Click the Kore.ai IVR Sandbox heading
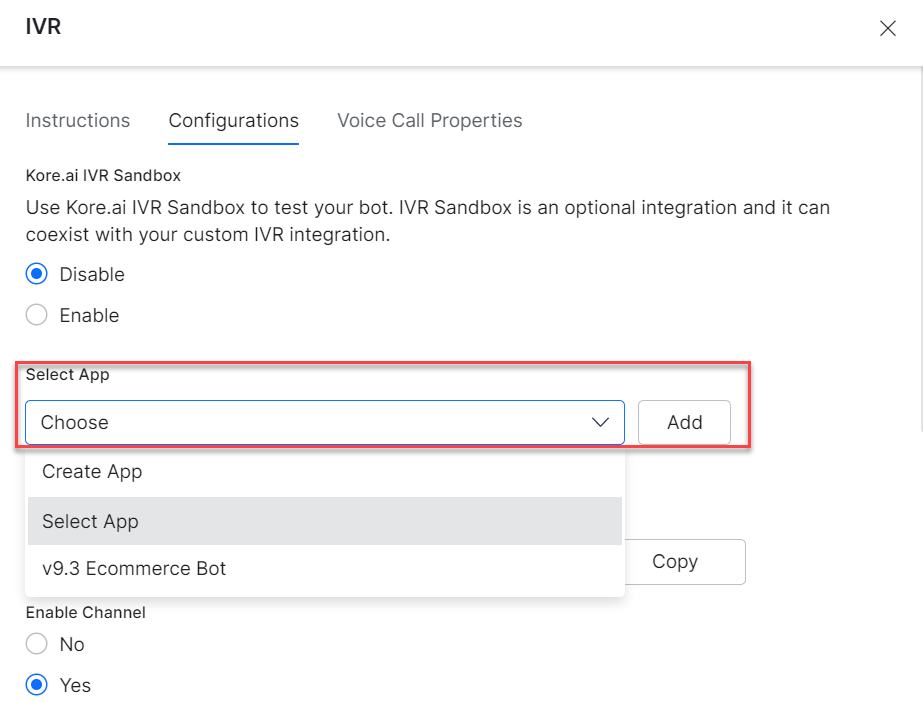 [103, 175]
